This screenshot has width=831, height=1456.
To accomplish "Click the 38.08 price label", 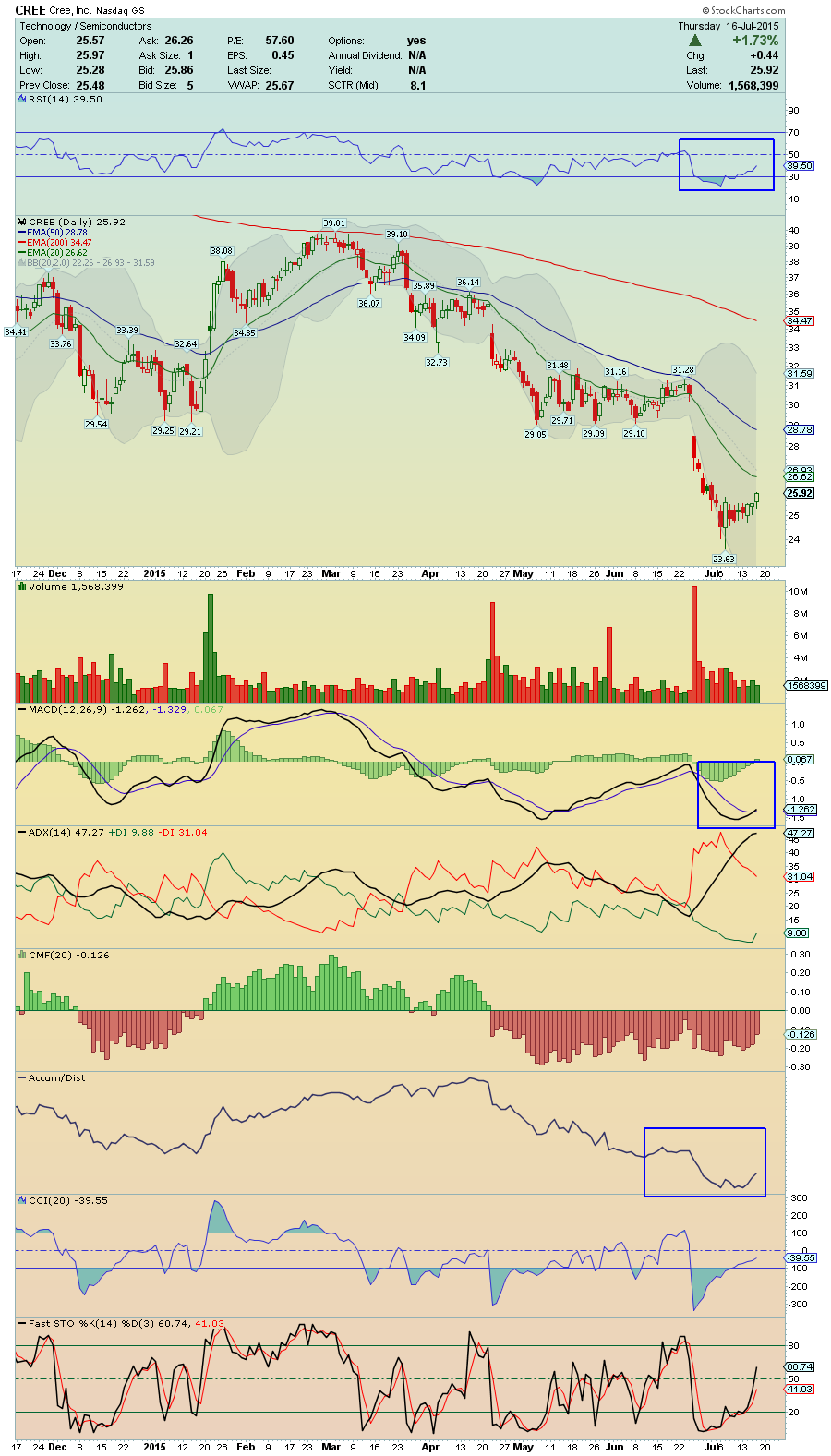I will tap(222, 251).
